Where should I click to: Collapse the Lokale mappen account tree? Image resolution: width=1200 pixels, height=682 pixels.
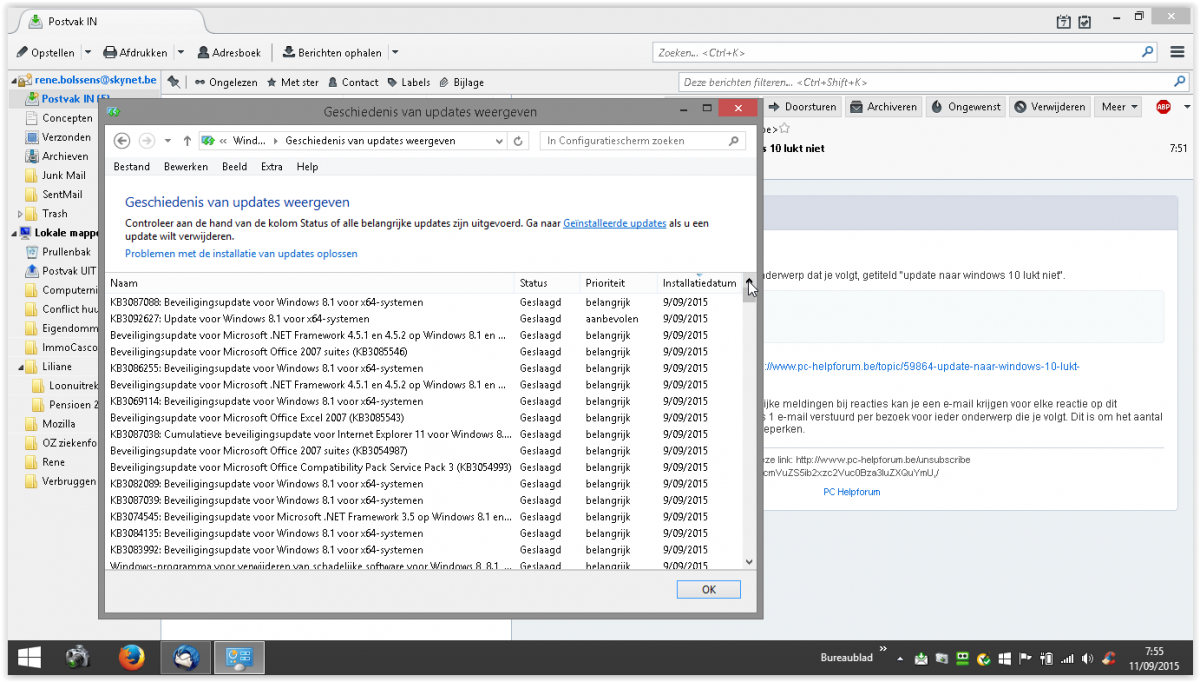(14, 233)
